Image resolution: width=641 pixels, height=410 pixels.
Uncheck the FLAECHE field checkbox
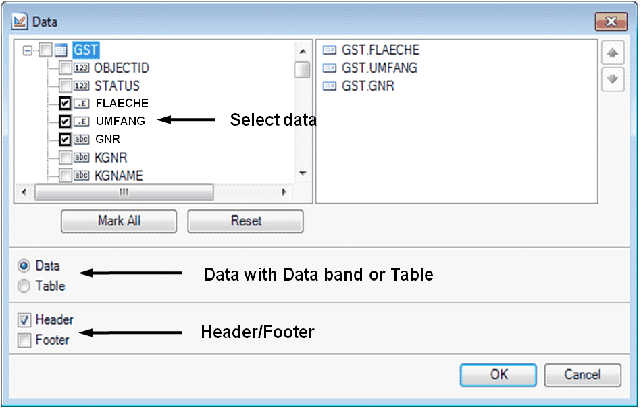point(66,103)
